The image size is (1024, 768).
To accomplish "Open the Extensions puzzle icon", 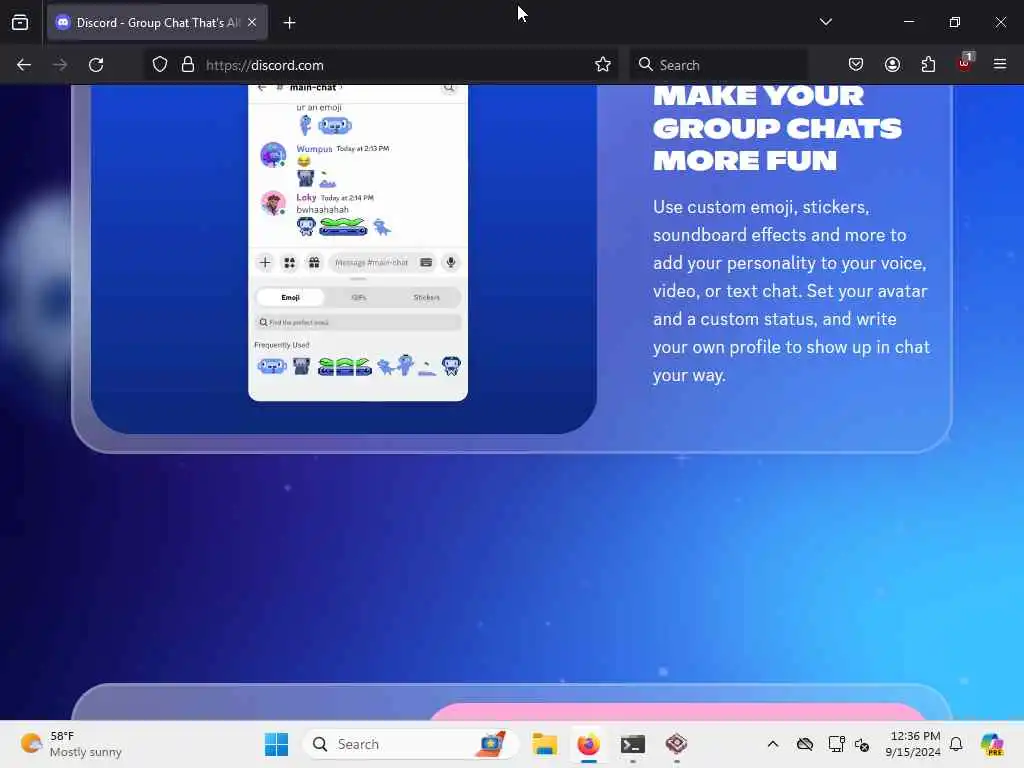I will tap(928, 65).
